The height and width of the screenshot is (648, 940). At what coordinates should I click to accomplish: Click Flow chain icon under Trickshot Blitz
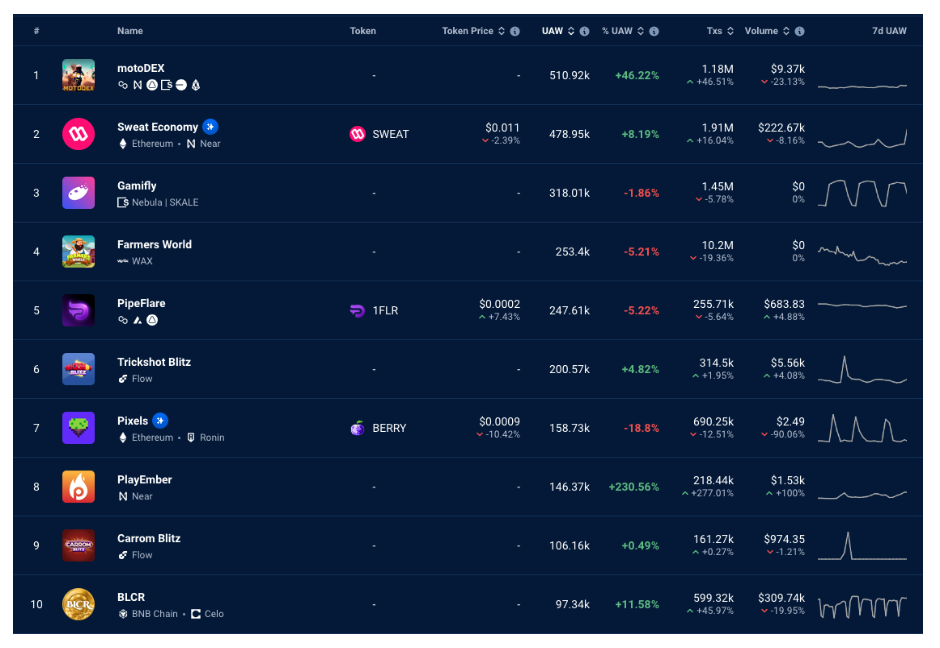[x=123, y=379]
